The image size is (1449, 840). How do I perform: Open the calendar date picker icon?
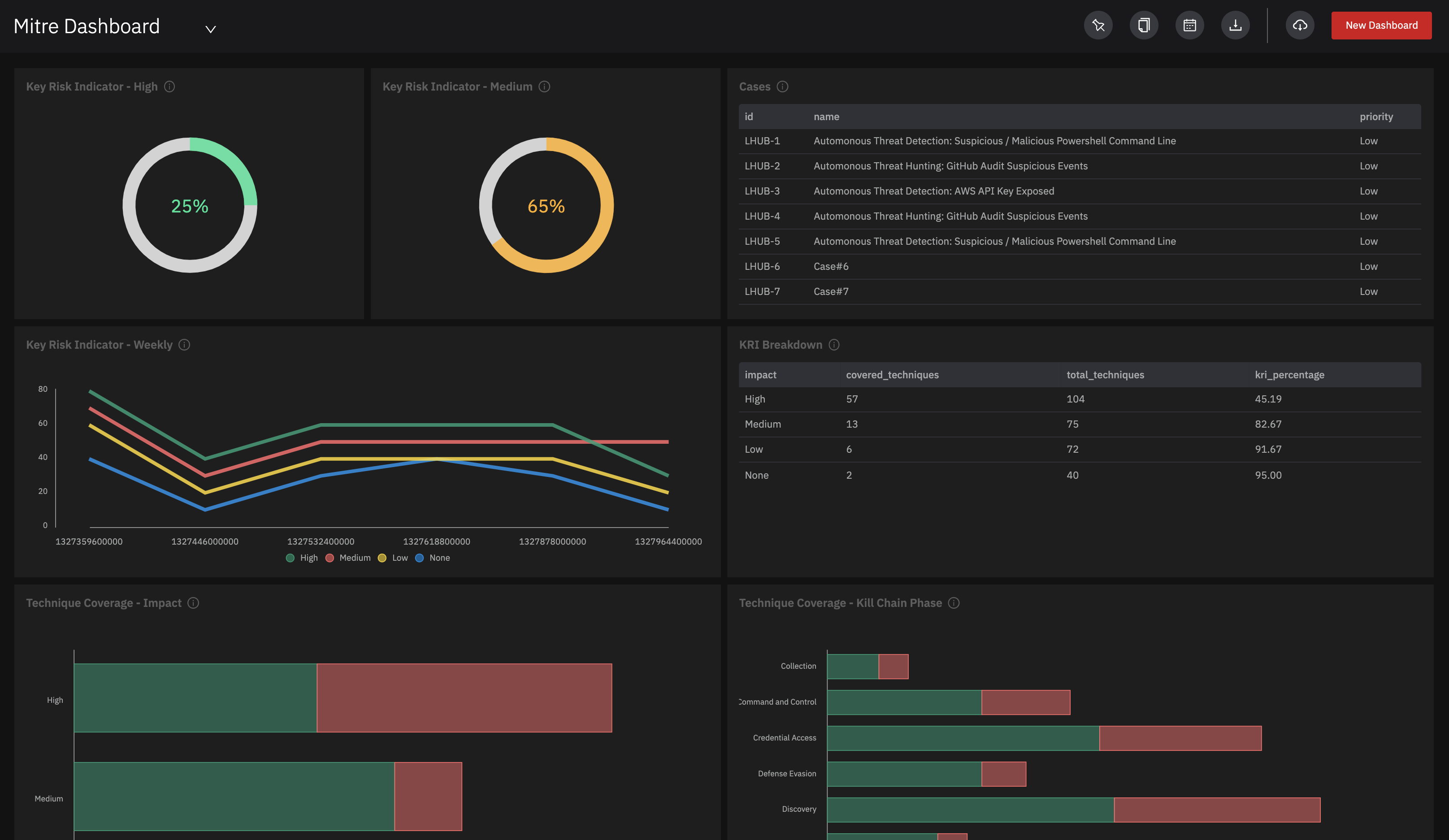point(1189,25)
